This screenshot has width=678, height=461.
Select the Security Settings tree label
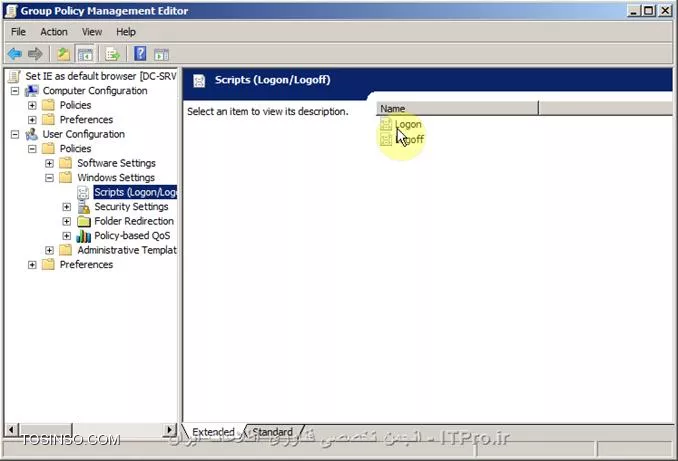(131, 207)
